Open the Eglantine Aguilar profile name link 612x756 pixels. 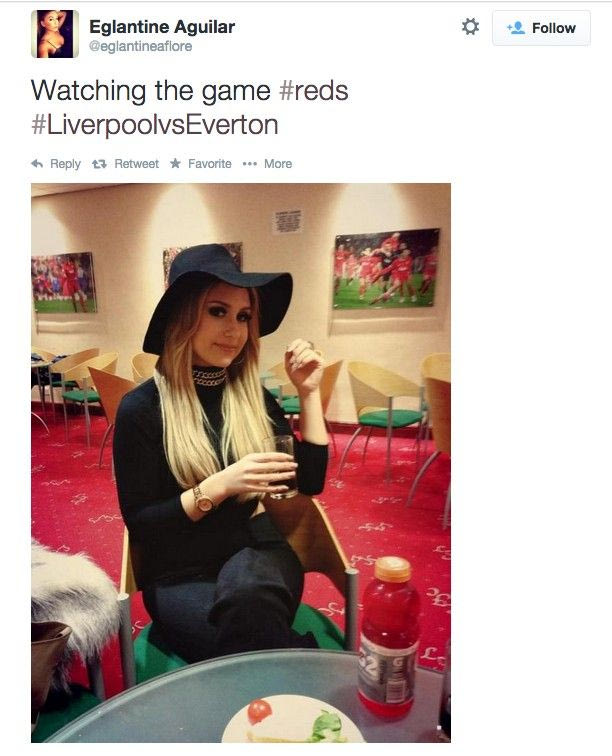tap(162, 27)
